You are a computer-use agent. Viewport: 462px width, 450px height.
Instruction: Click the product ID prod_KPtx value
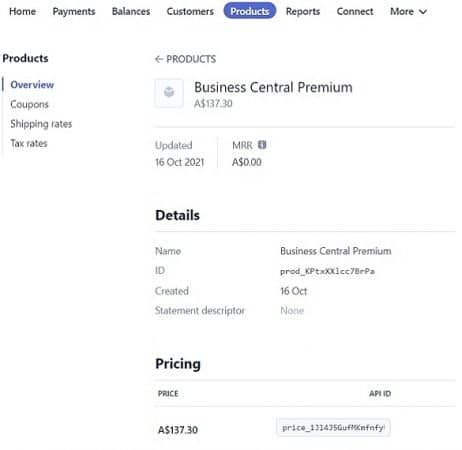click(x=327, y=271)
